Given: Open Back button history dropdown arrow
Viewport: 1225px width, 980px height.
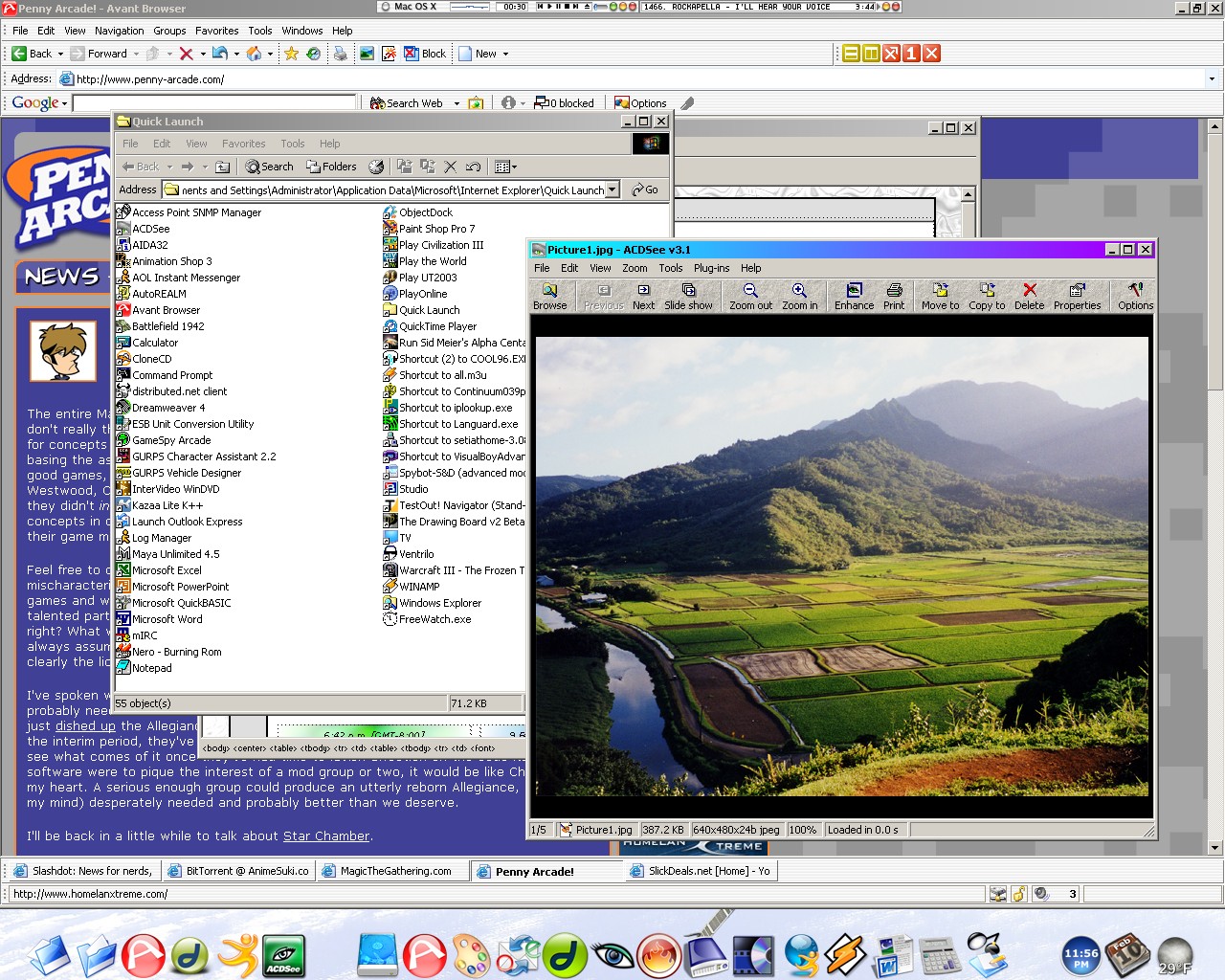Looking at the screenshot, I should (x=60, y=54).
